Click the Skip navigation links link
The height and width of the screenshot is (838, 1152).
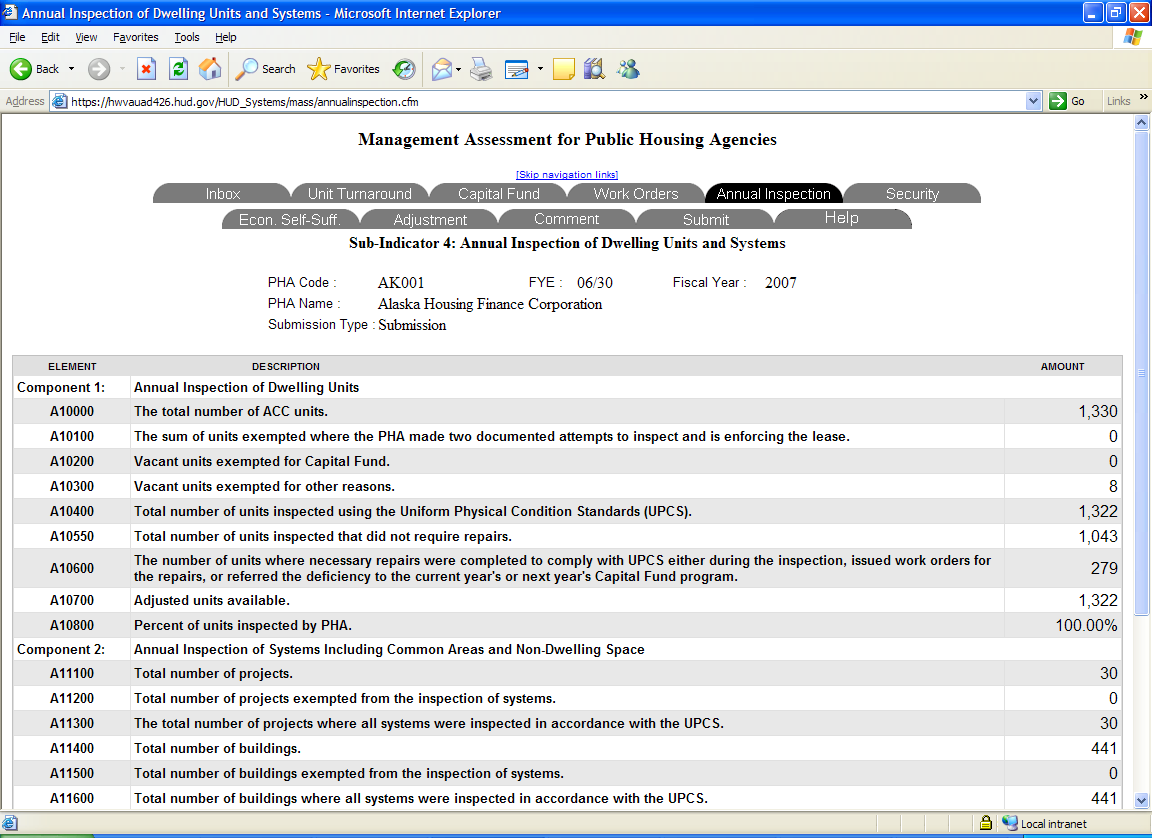point(567,175)
